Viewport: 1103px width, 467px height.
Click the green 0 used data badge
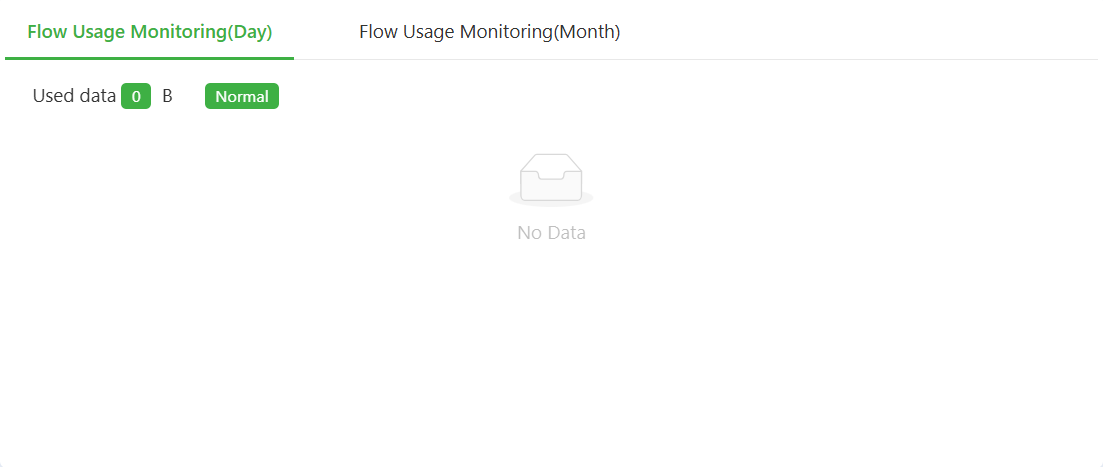point(136,97)
